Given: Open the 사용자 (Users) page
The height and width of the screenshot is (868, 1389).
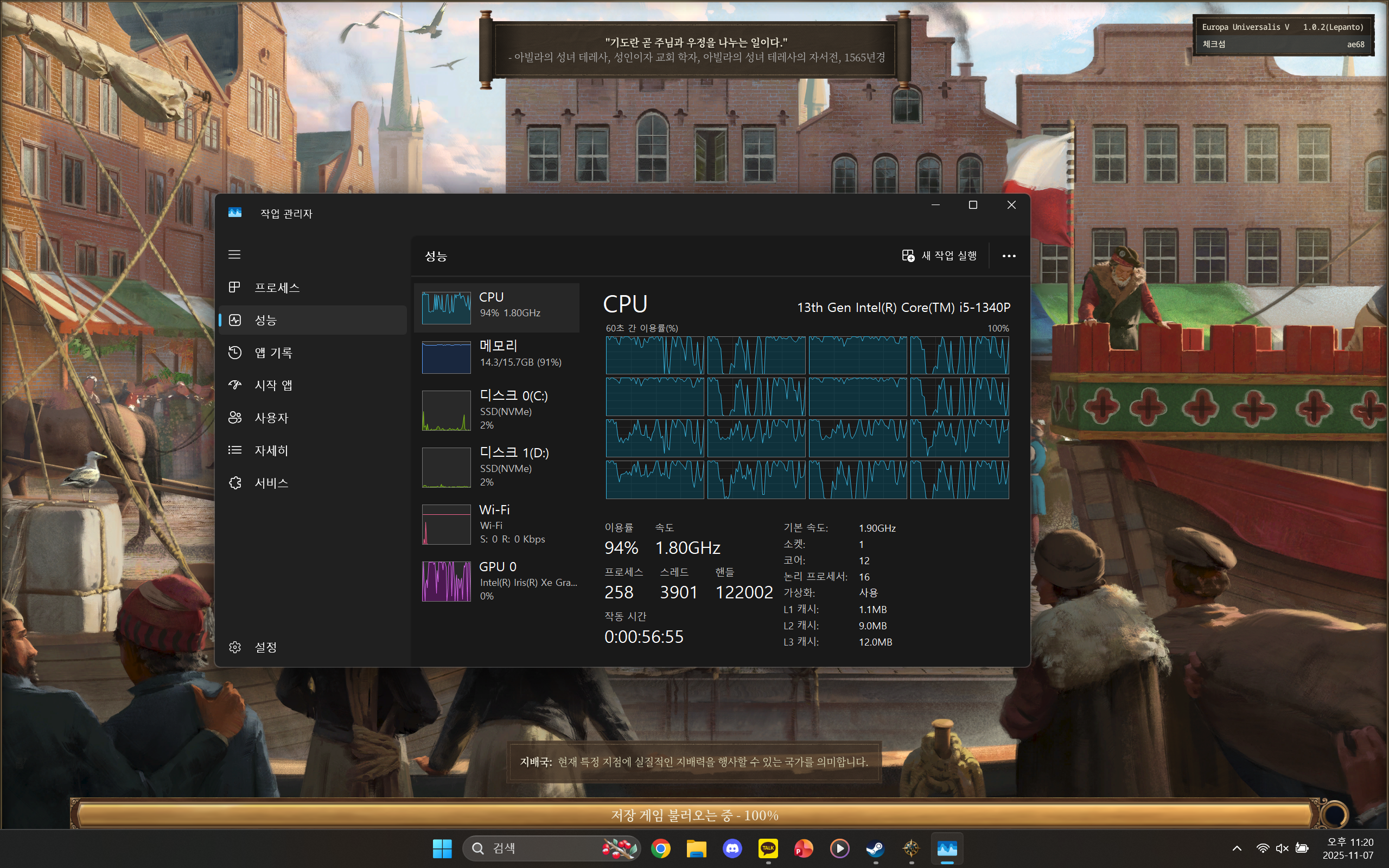Looking at the screenshot, I should 271,418.
